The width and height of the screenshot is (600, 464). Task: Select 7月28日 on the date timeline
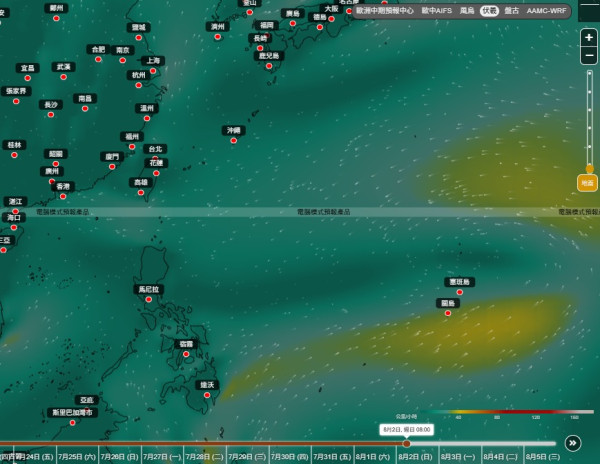[204, 457]
